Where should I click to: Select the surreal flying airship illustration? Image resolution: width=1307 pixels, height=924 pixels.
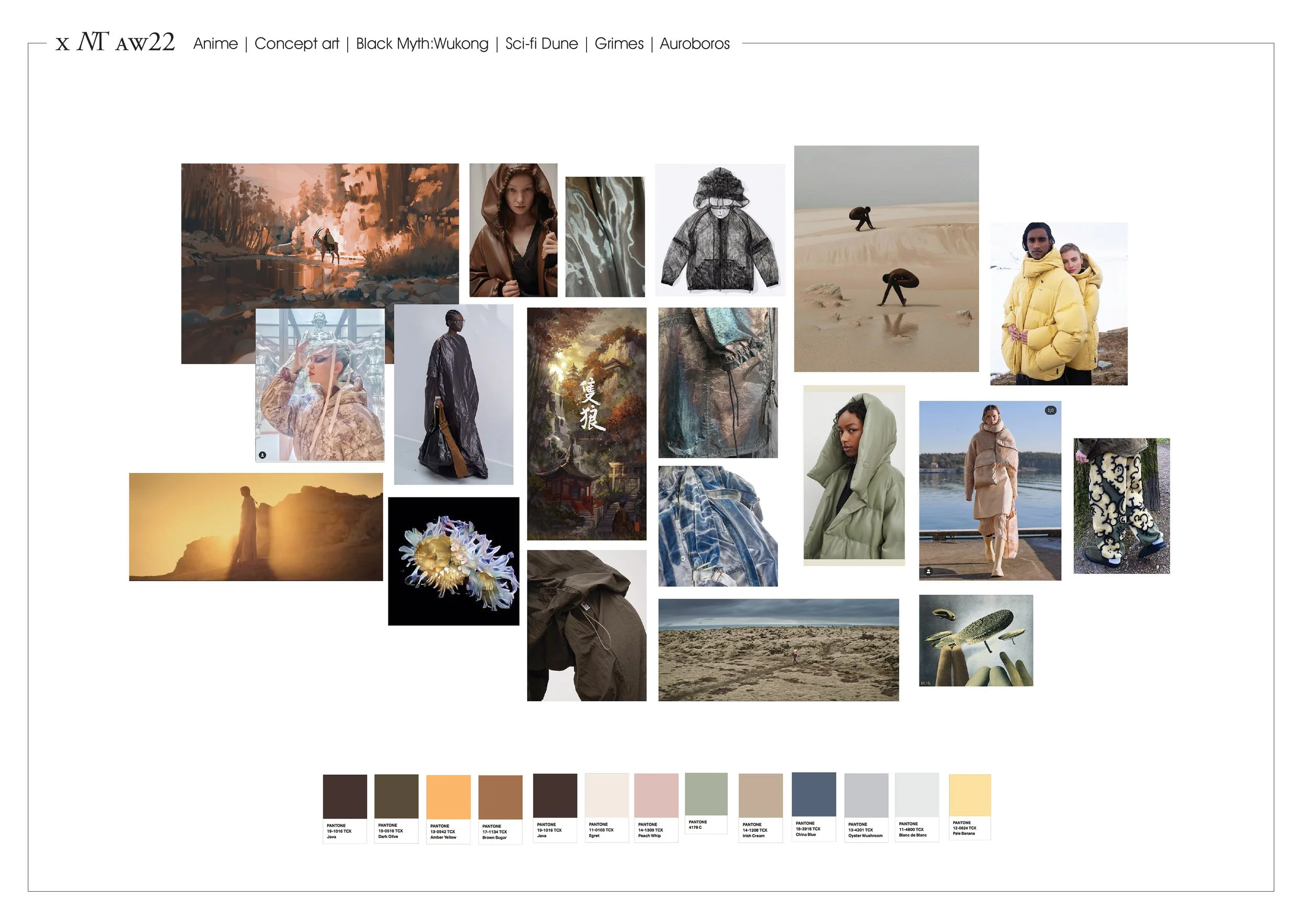976,641
